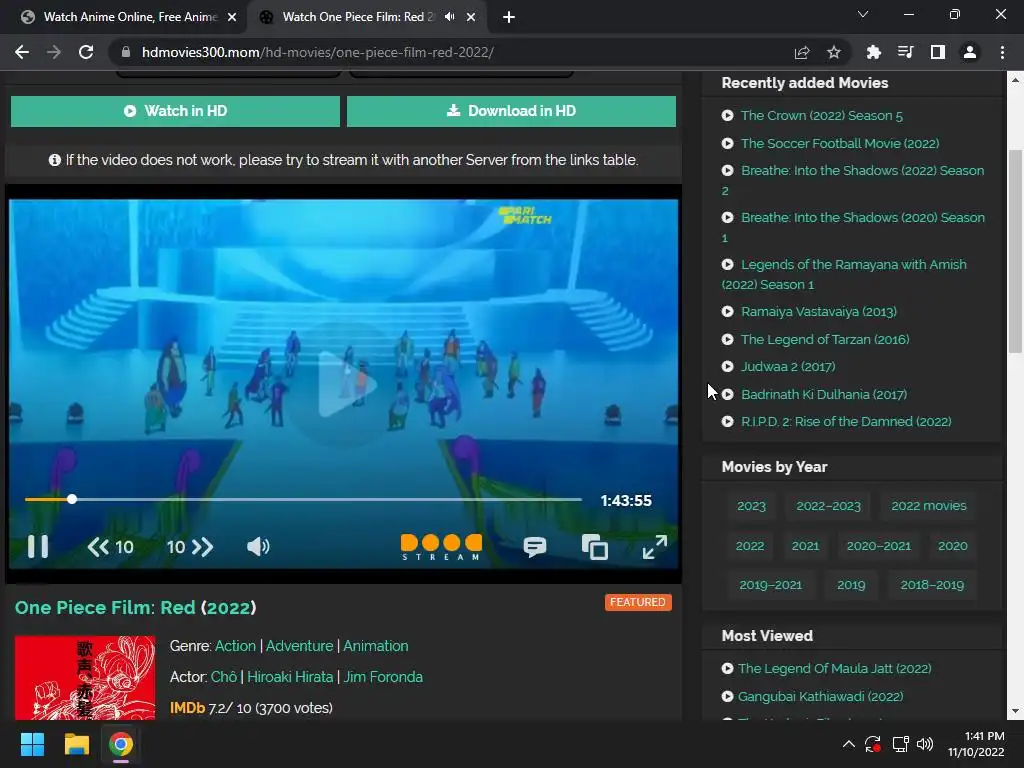Open a new browser tab
This screenshot has width=1024, height=768.
tap(509, 17)
